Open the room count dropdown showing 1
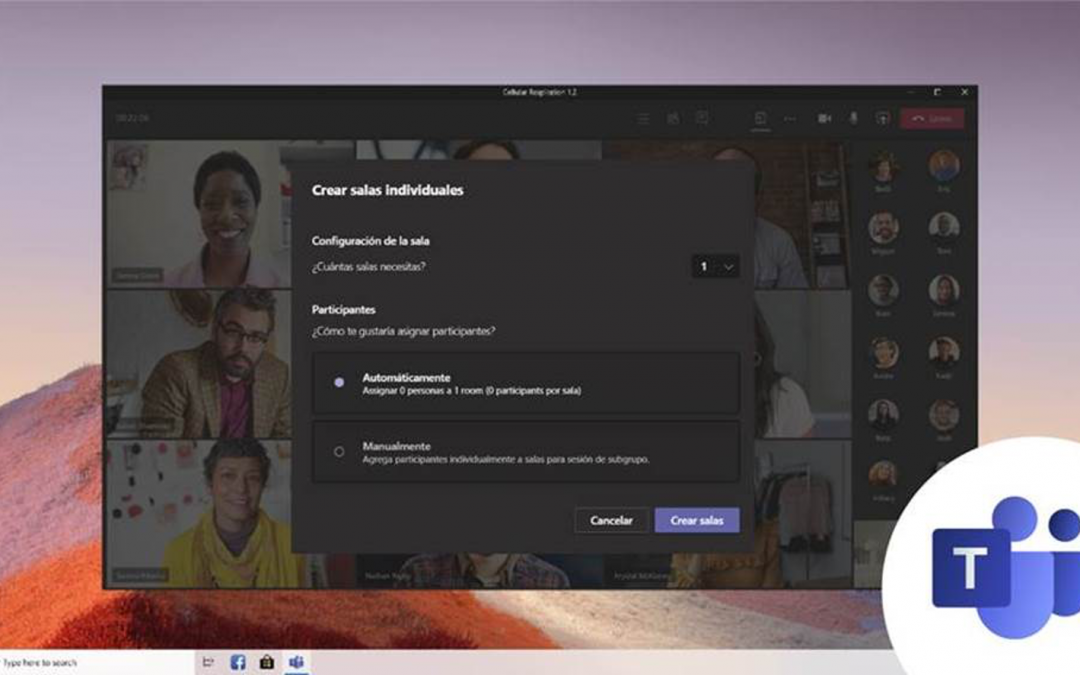 click(715, 267)
